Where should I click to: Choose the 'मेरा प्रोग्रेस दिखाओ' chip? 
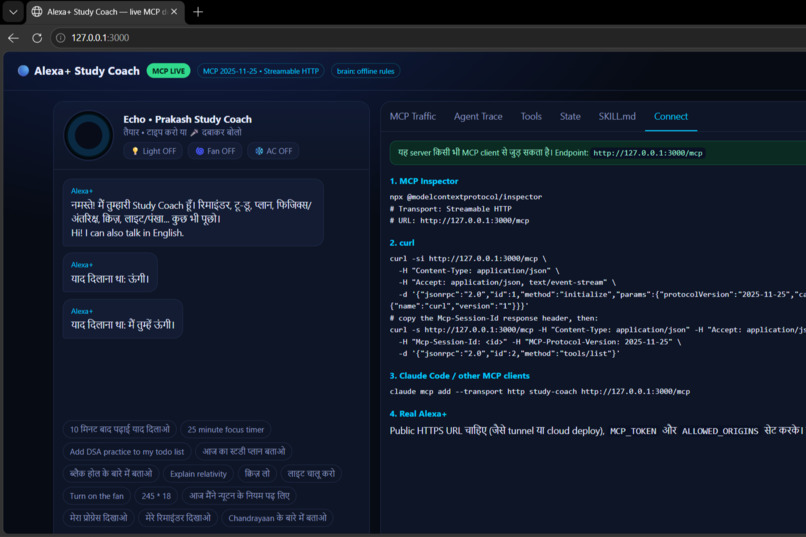point(99,518)
